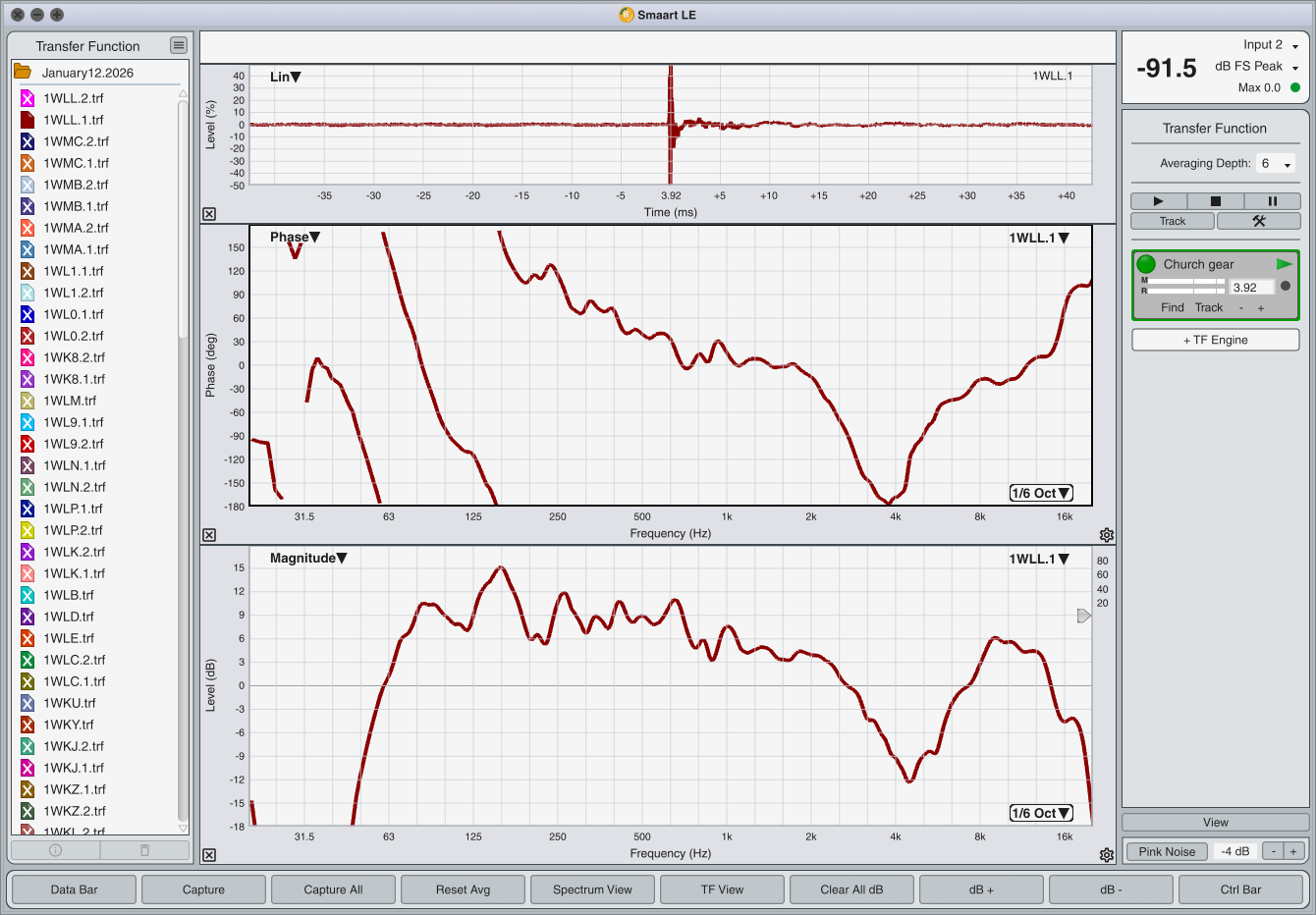Open the Input 2 selector dropdown
The height and width of the screenshot is (915, 1316).
tap(1271, 45)
